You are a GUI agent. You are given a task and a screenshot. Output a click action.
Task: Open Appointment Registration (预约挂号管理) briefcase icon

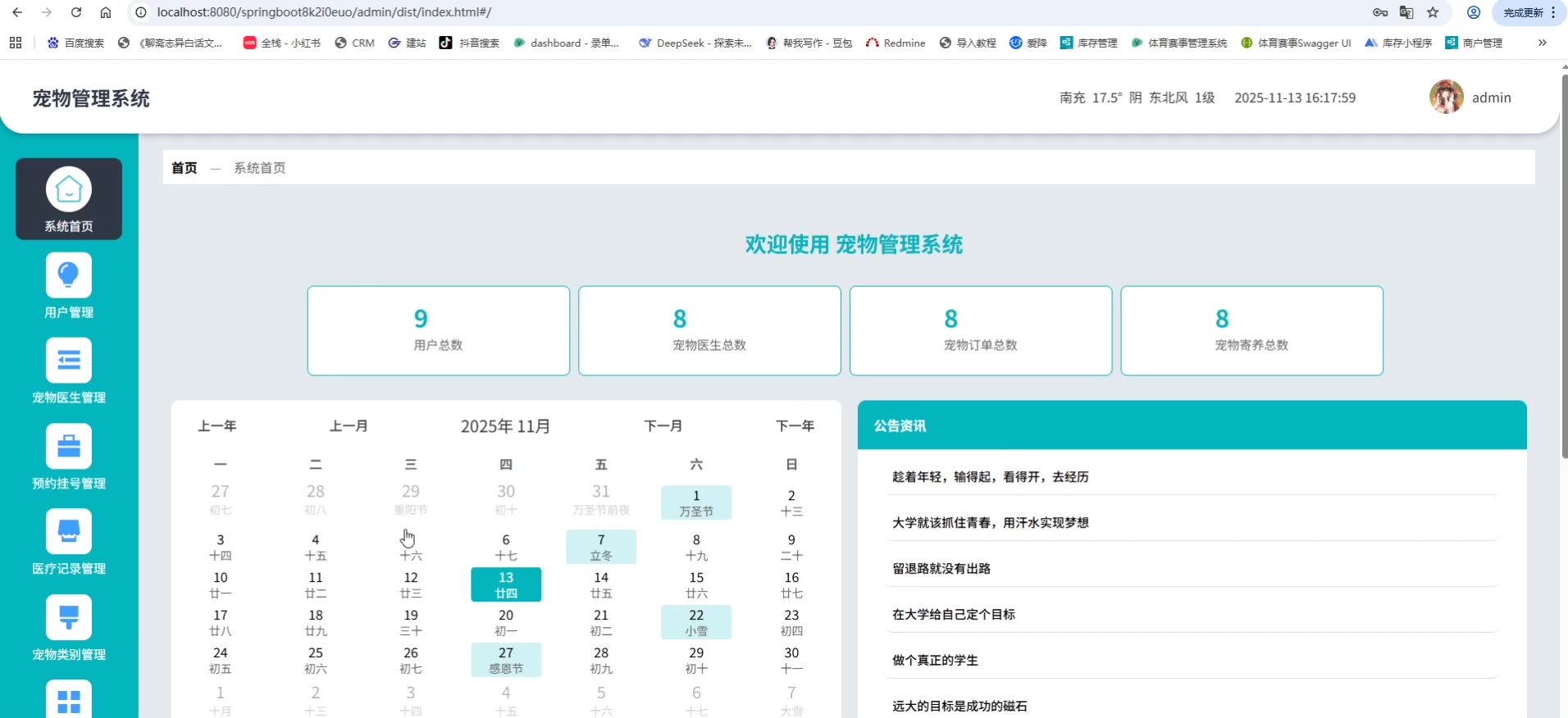[69, 447]
